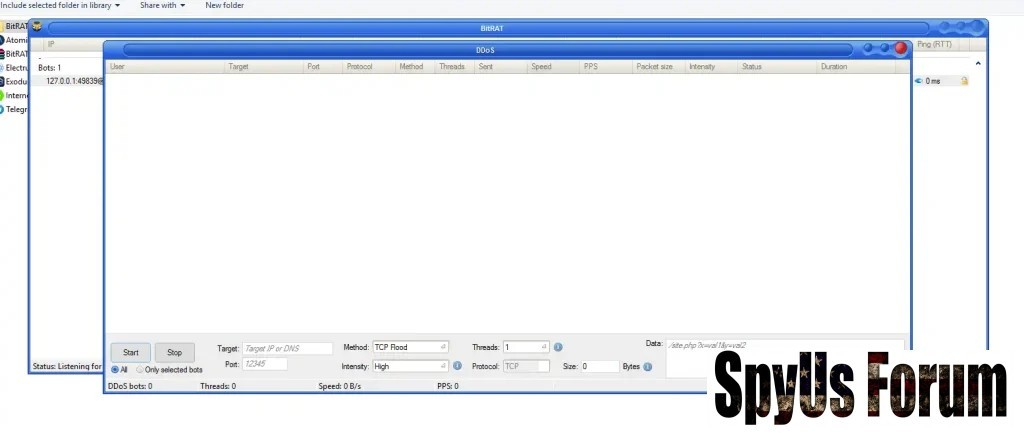Open the Method dropdown showing TCP Flood
Viewport: 1024px width, 437px height.
[410, 347]
